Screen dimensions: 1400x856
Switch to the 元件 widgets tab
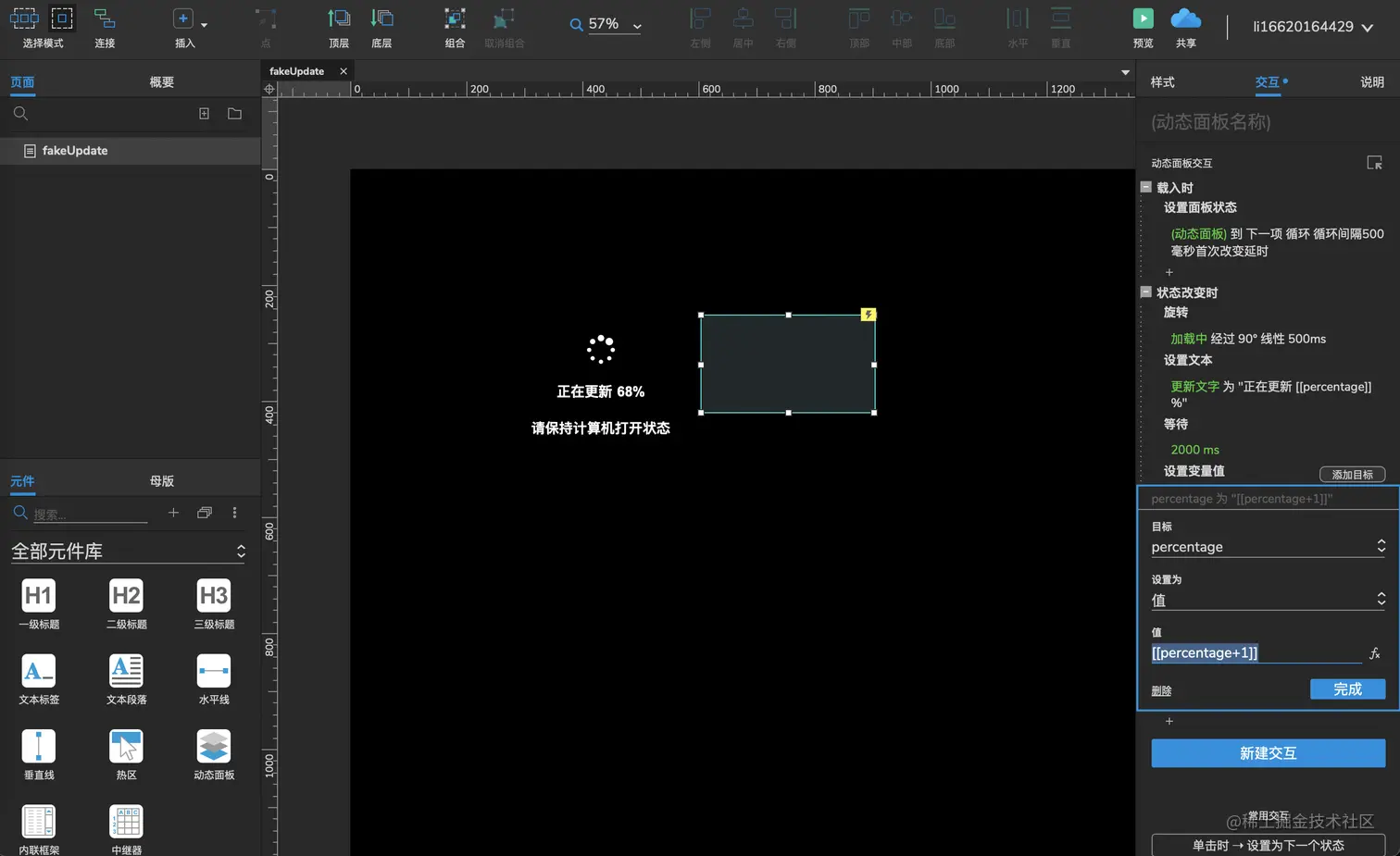[x=22, y=481]
